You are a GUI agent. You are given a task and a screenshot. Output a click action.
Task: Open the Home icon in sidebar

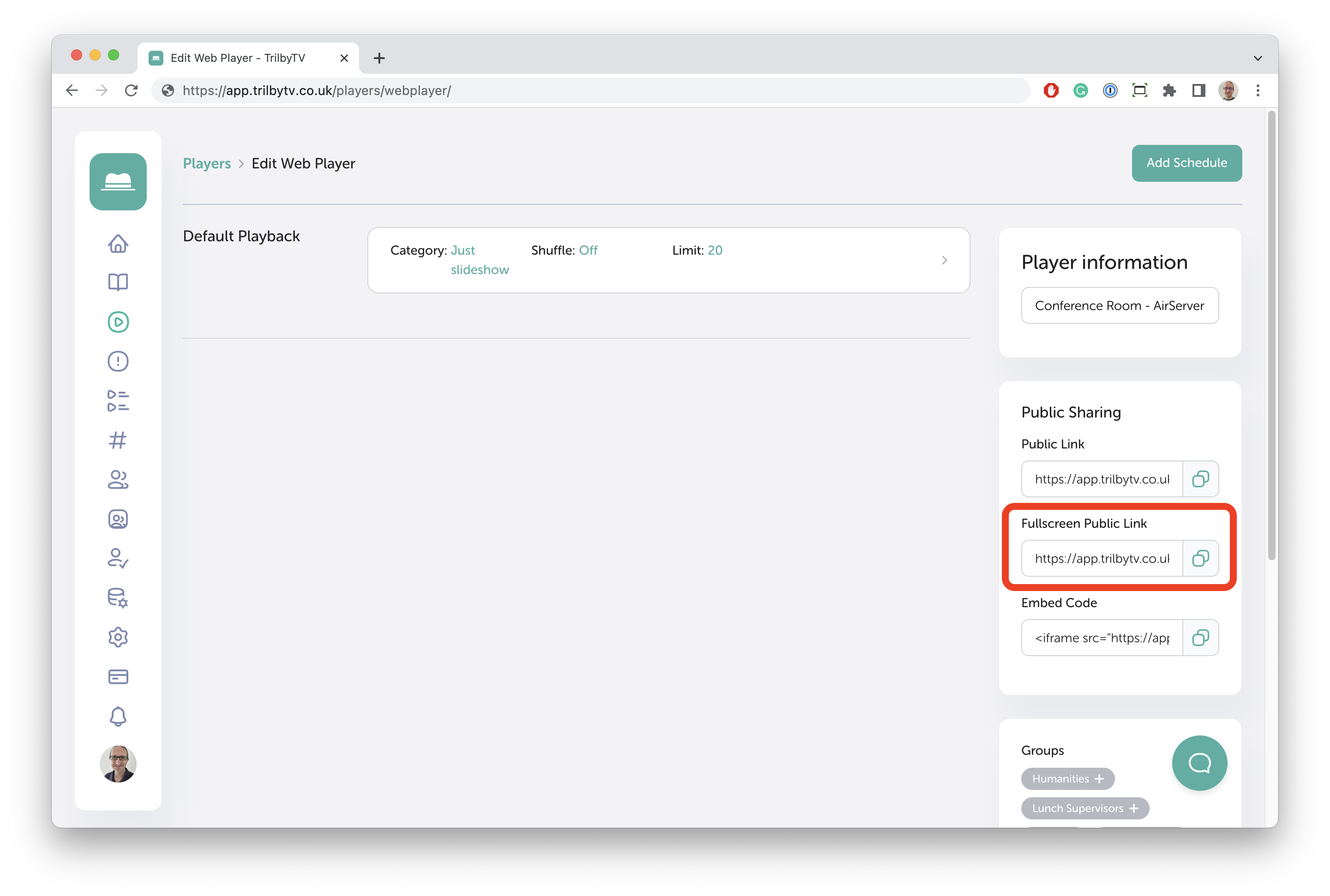click(x=118, y=244)
